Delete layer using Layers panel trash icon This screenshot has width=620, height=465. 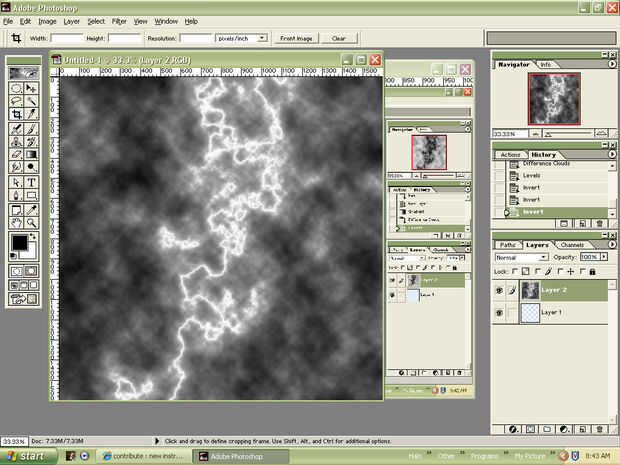[x=600, y=428]
